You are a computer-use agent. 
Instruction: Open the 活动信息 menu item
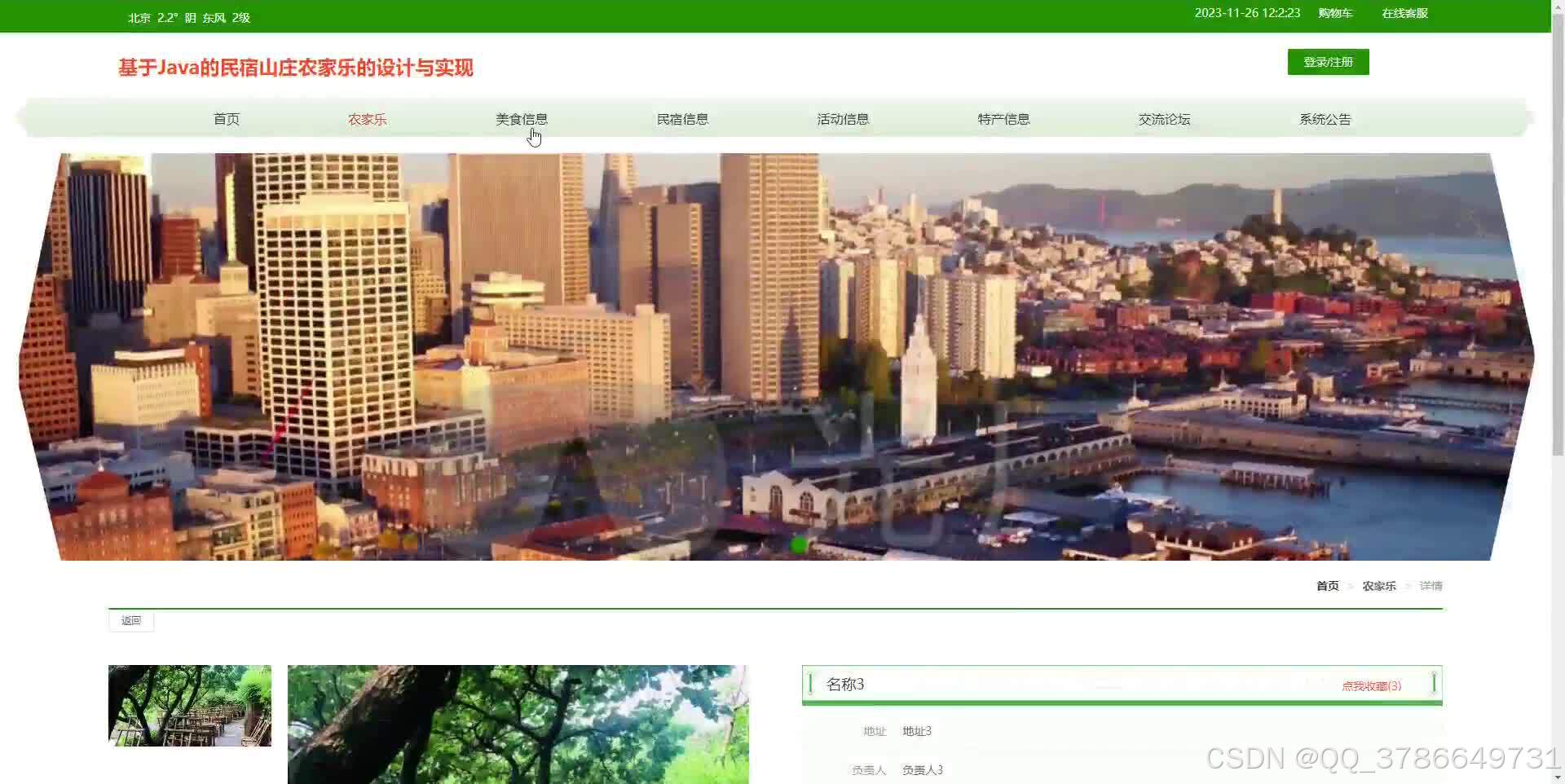pyautogui.click(x=843, y=118)
